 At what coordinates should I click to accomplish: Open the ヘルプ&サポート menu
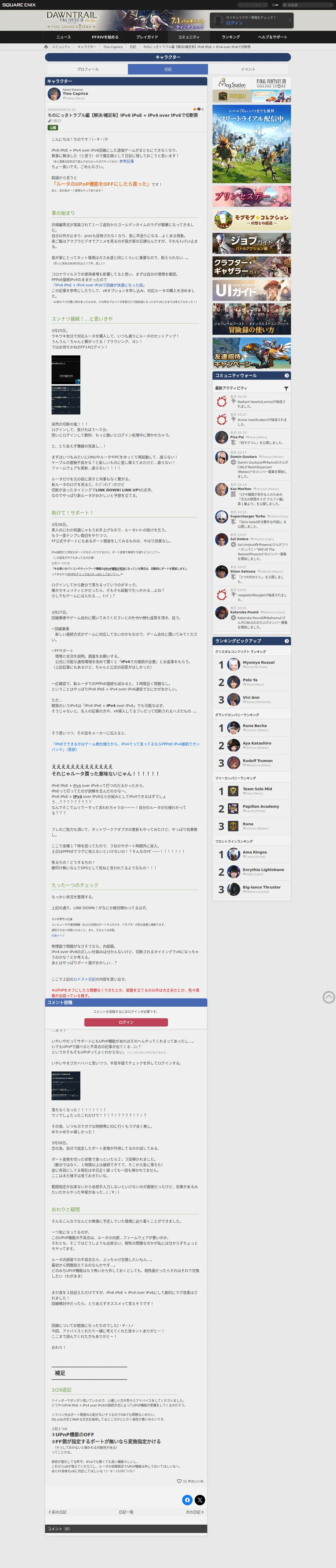click(x=273, y=37)
